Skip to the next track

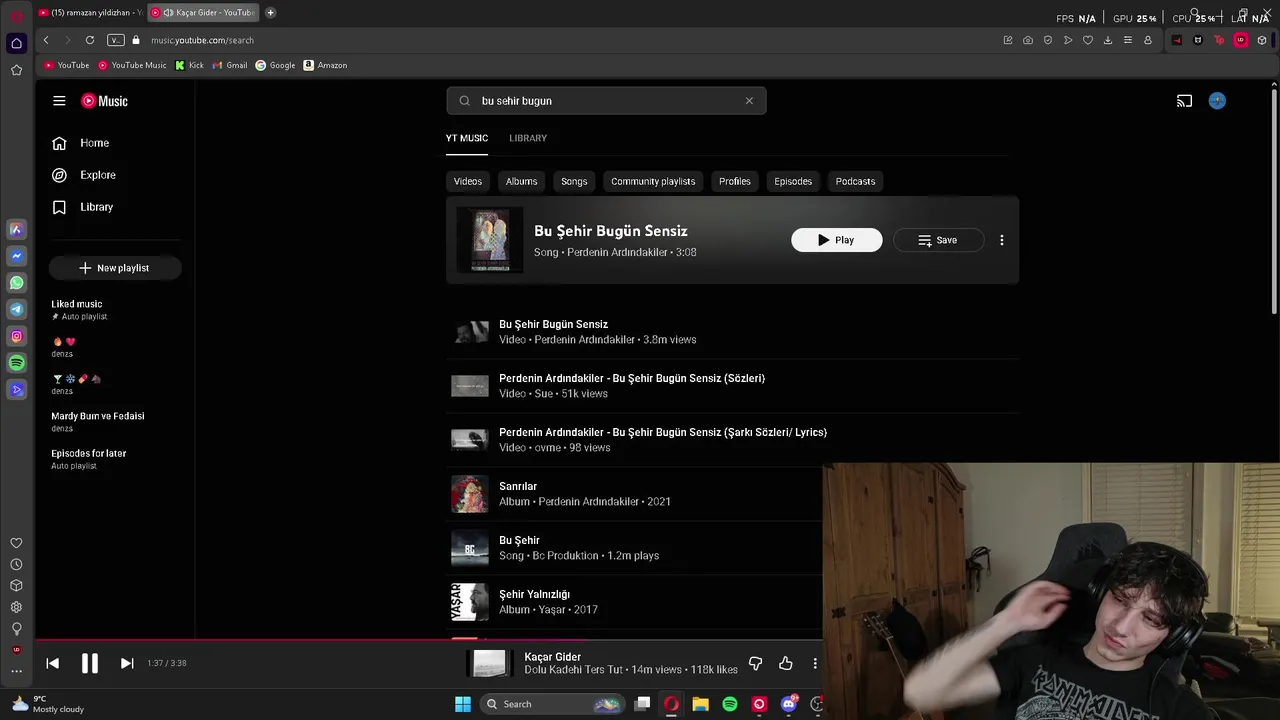(127, 663)
